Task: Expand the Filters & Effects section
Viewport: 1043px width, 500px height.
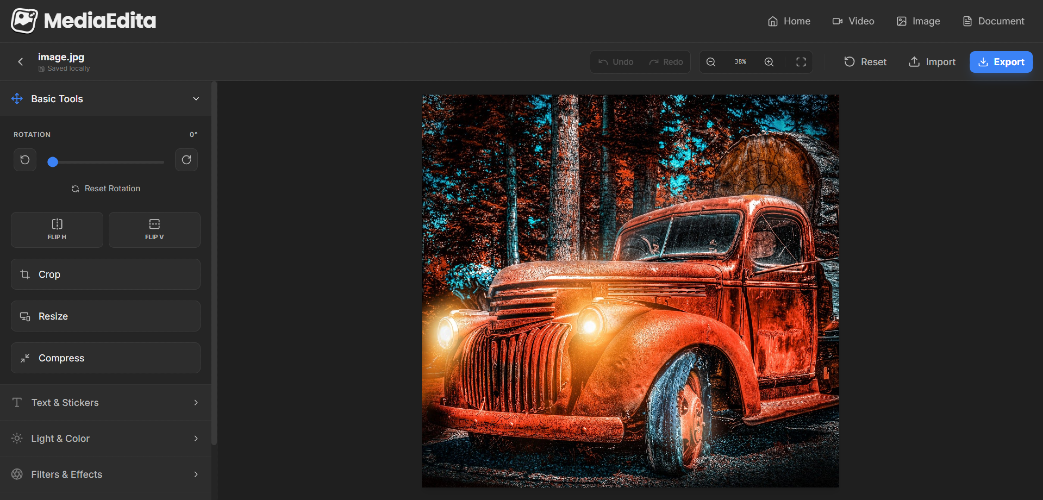Action: point(105,474)
